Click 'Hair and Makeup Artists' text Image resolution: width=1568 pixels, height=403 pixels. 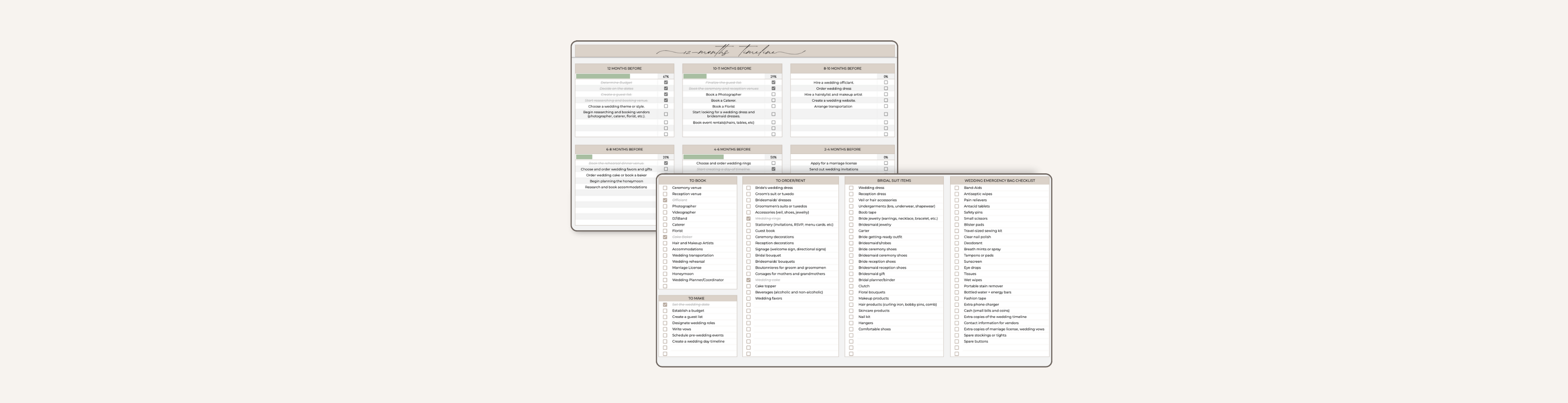point(693,243)
